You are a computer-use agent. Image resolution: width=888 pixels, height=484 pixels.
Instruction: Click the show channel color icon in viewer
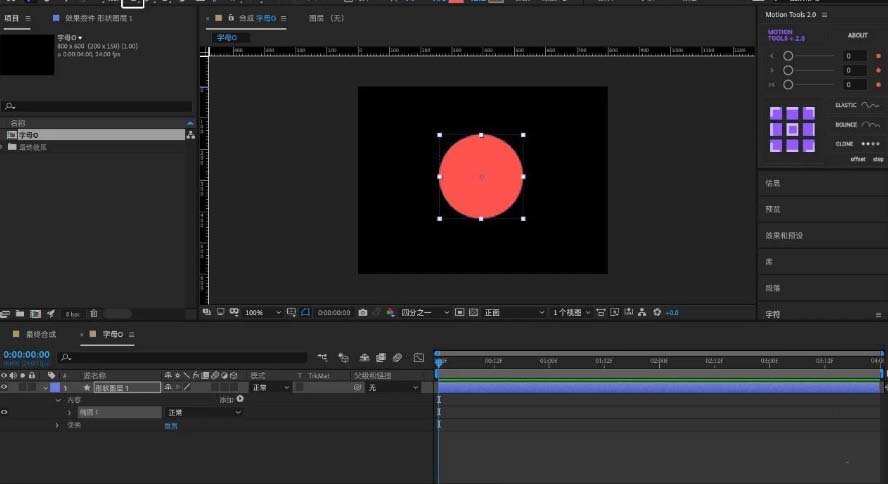pyautogui.click(x=391, y=313)
